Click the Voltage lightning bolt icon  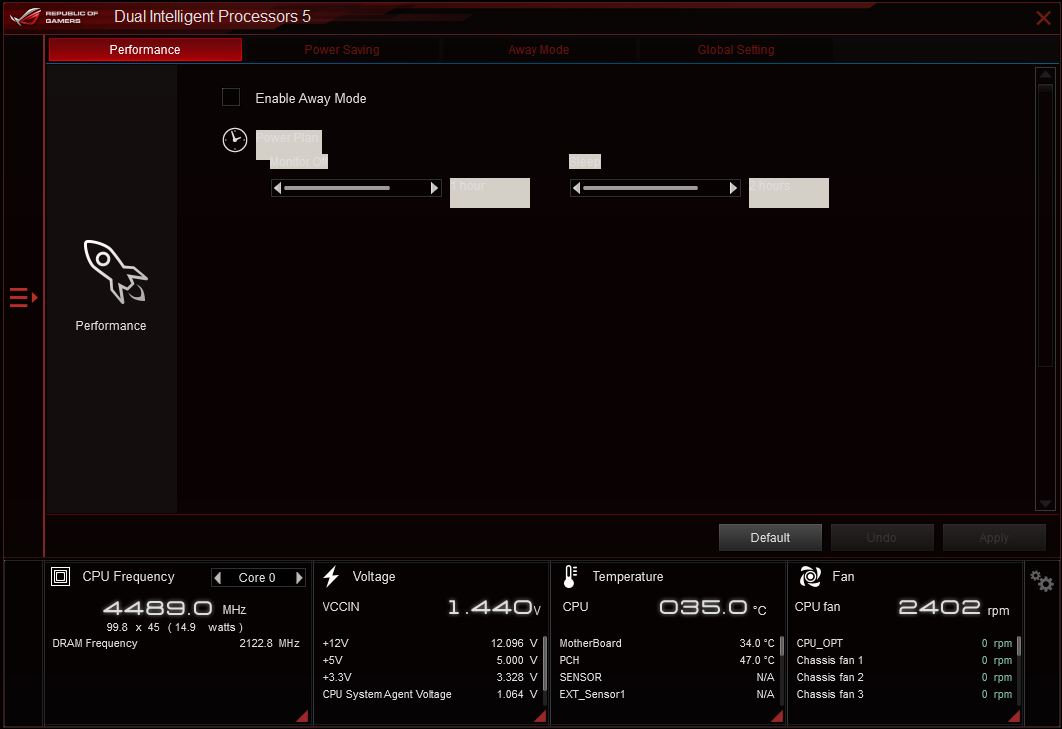331,576
